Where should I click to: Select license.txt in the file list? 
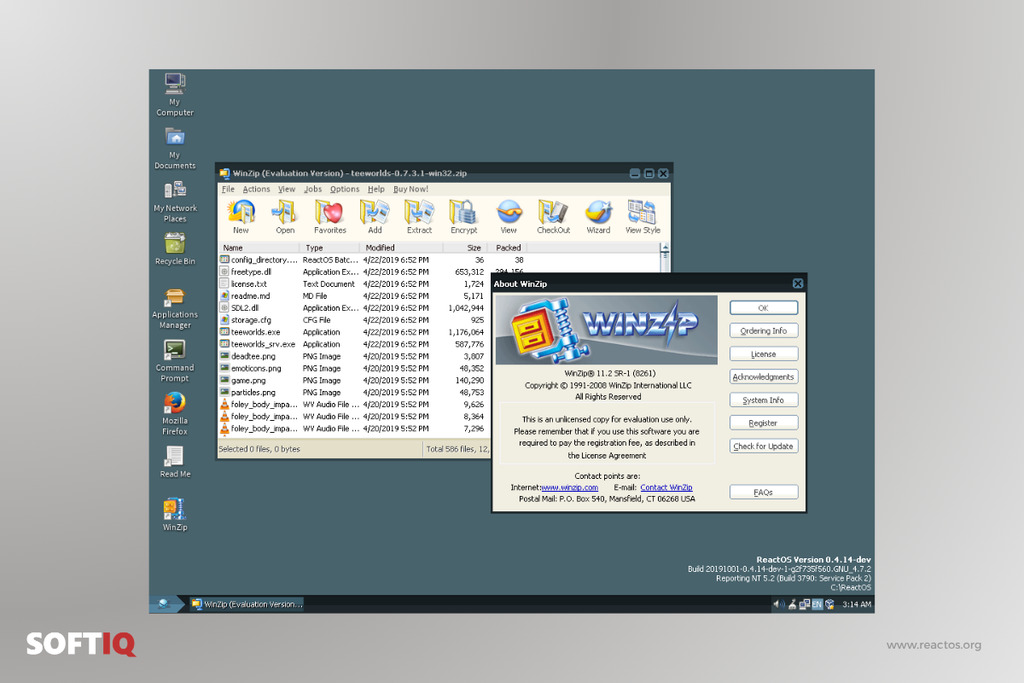[x=249, y=284]
